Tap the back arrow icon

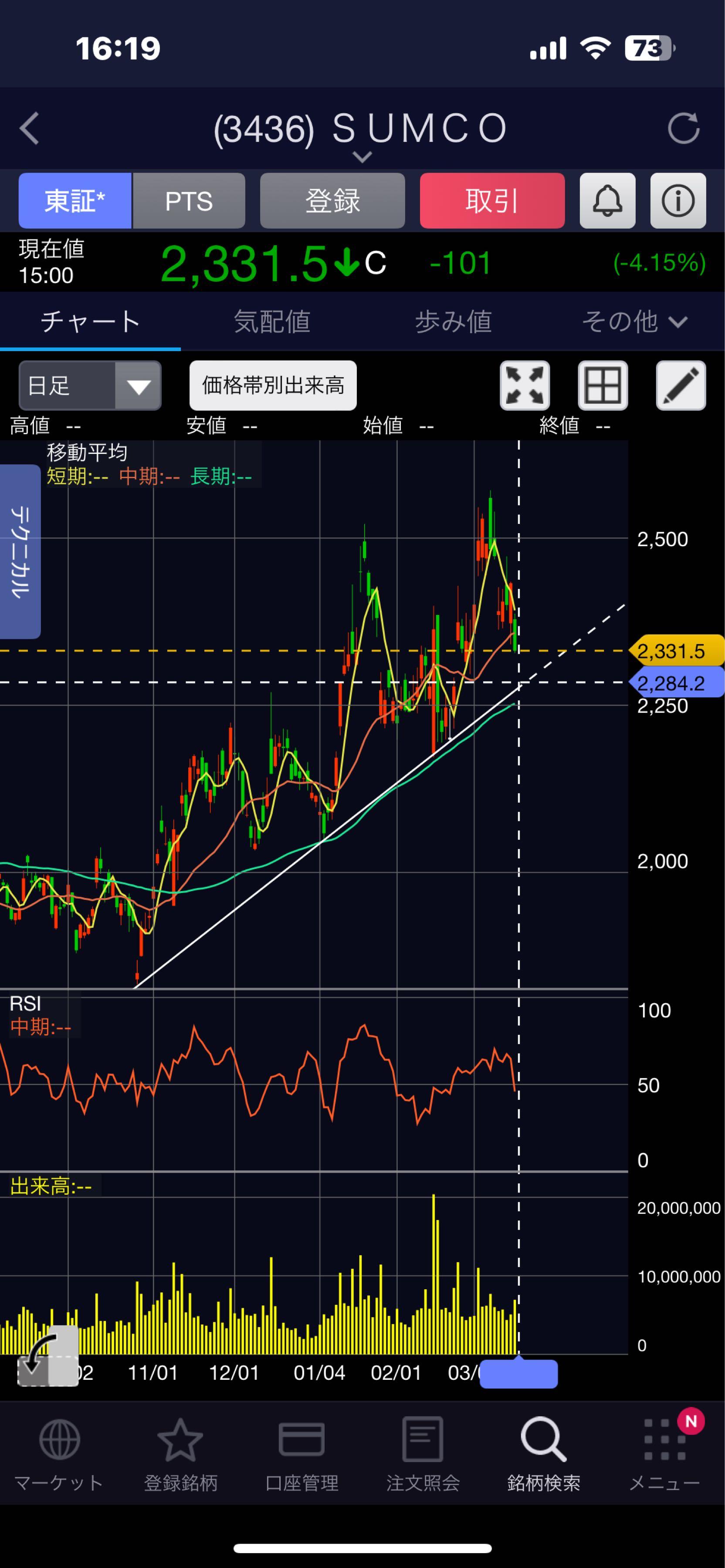pos(29,128)
